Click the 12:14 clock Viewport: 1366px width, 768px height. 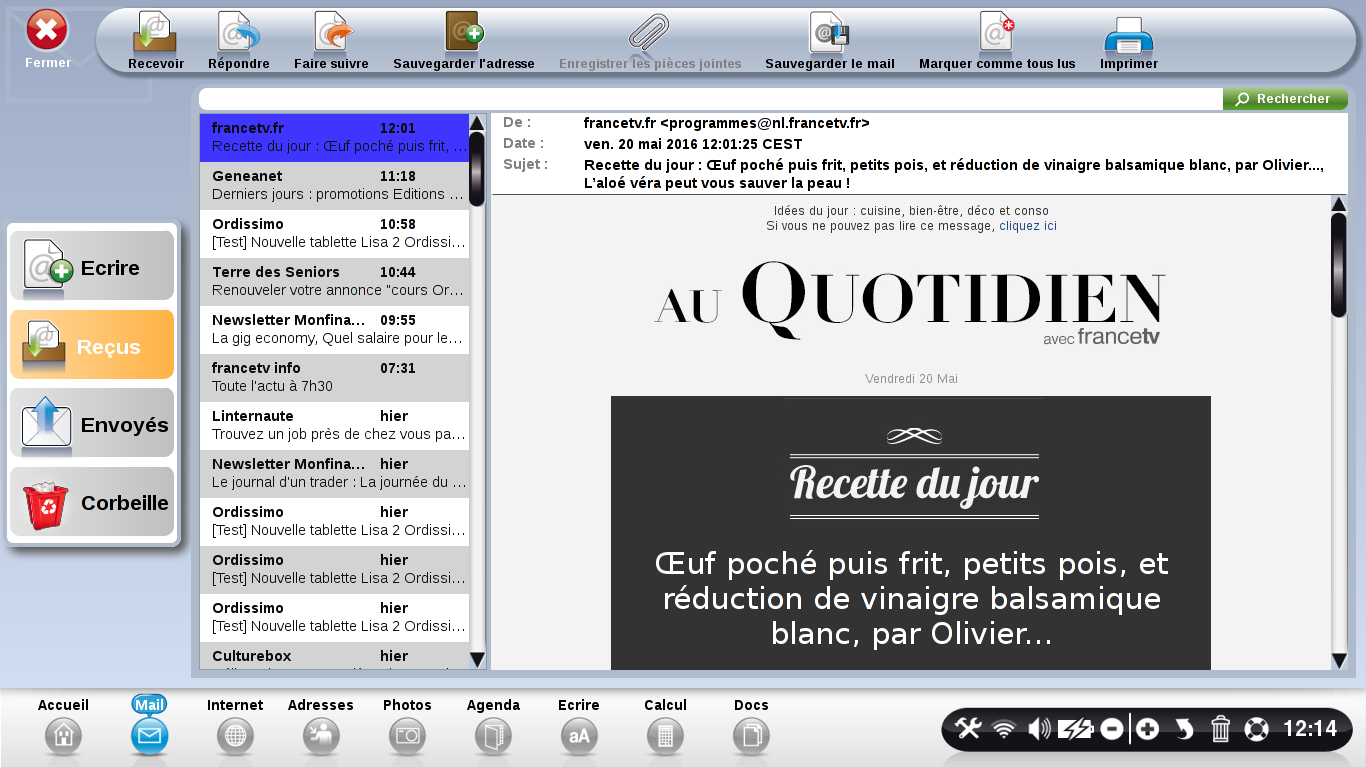(1310, 729)
